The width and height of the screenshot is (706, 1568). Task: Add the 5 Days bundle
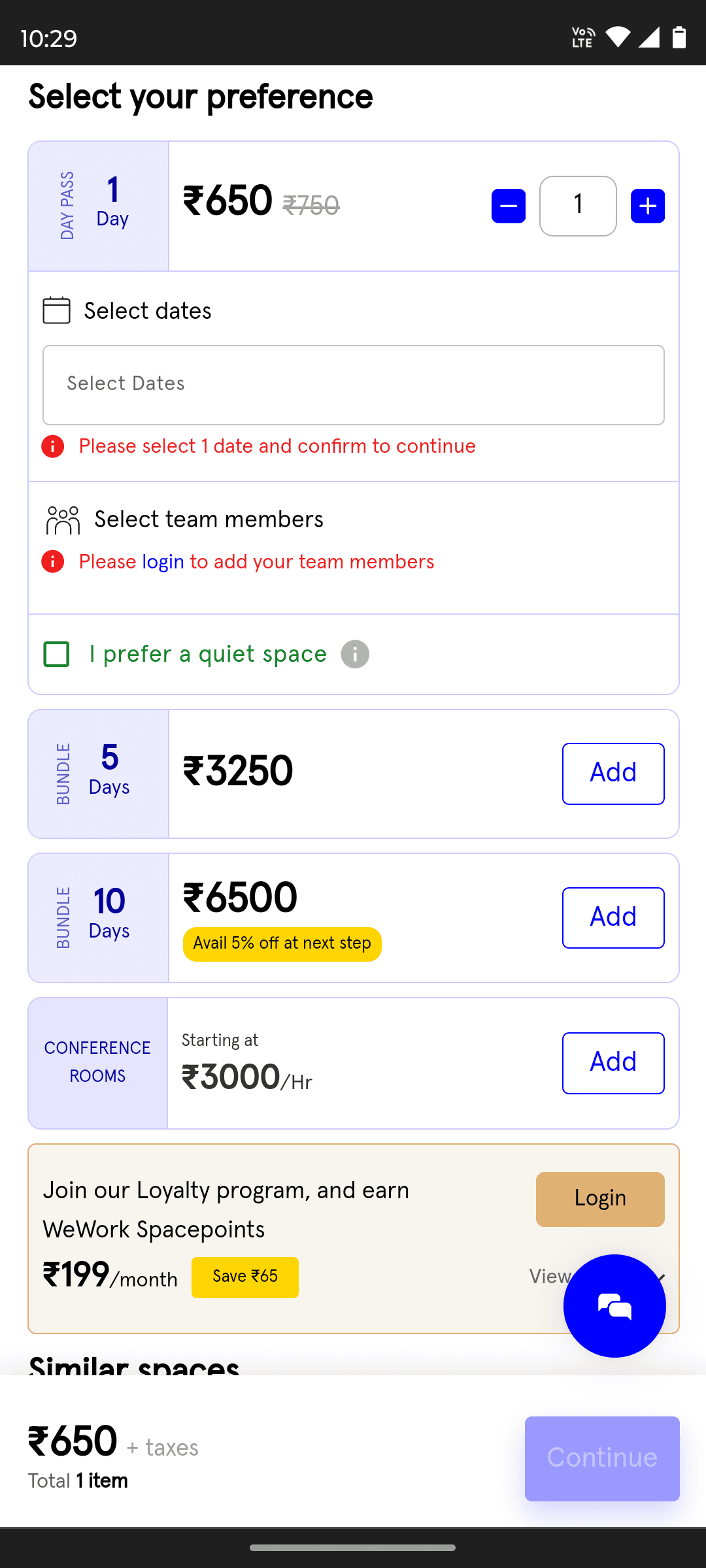613,774
